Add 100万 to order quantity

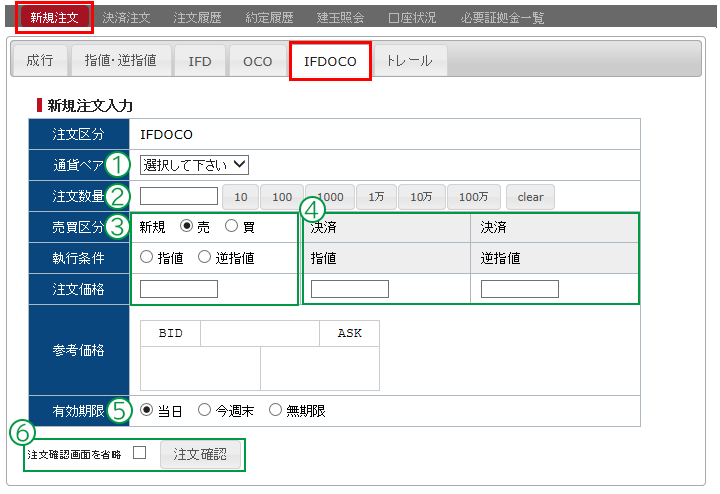[x=473, y=197]
